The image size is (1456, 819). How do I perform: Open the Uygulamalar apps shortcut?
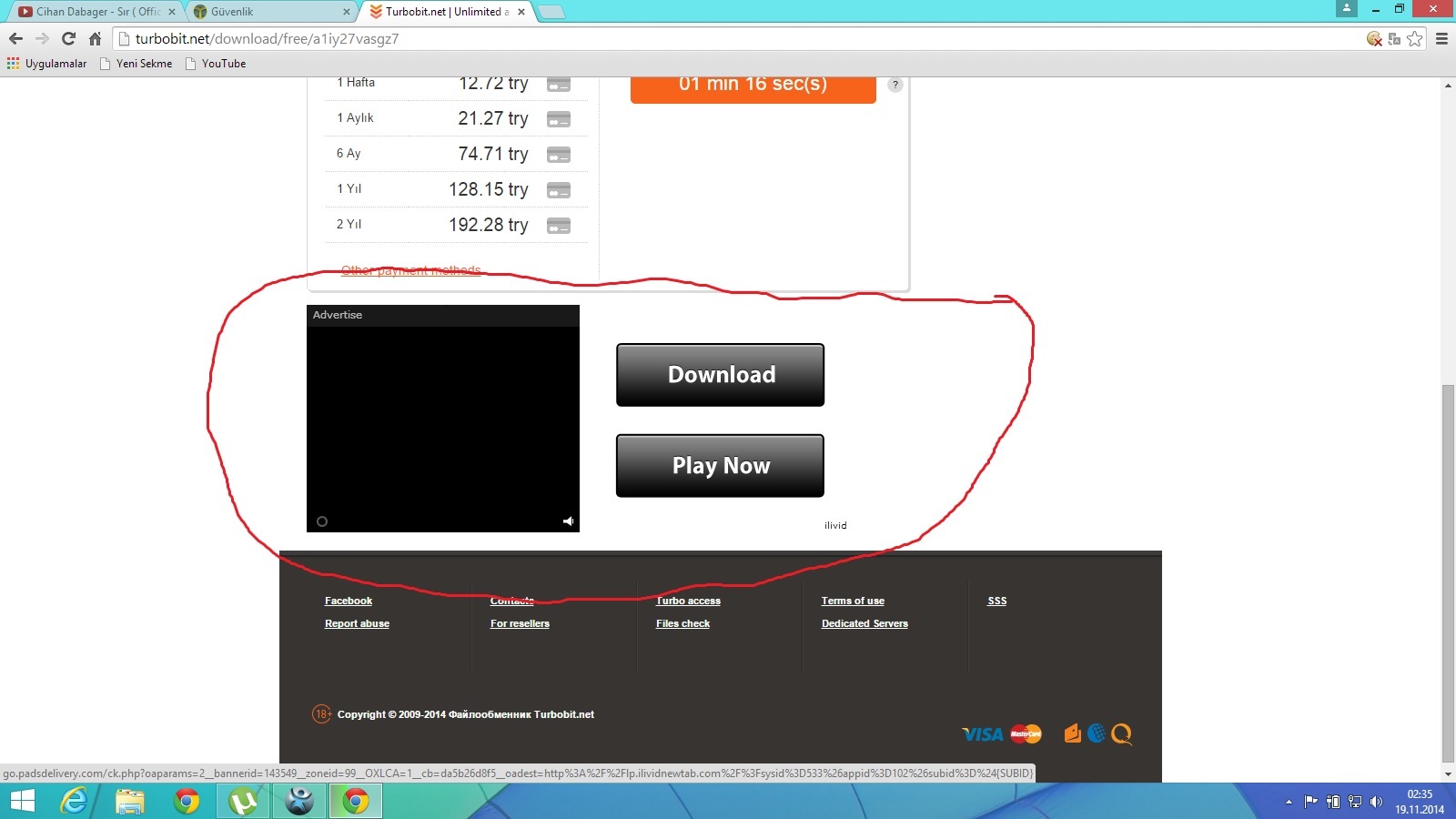coord(47,64)
